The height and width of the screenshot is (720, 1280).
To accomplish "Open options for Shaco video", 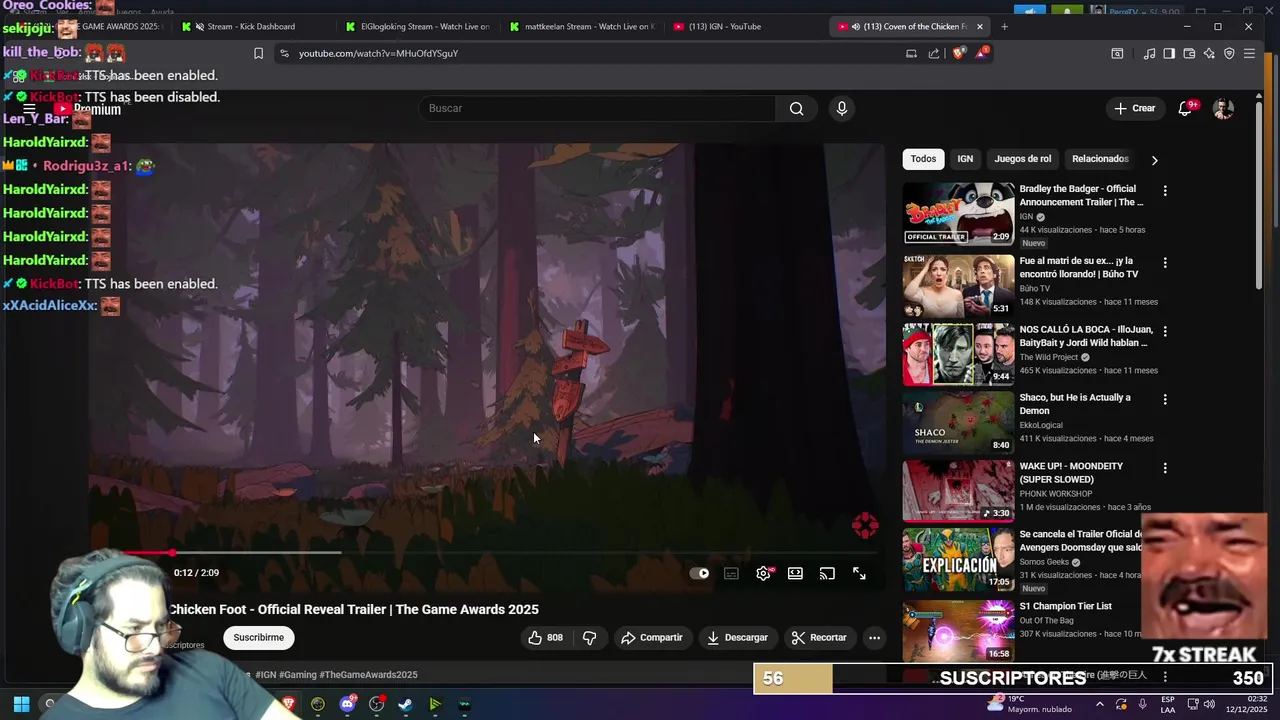I will coord(1165,399).
